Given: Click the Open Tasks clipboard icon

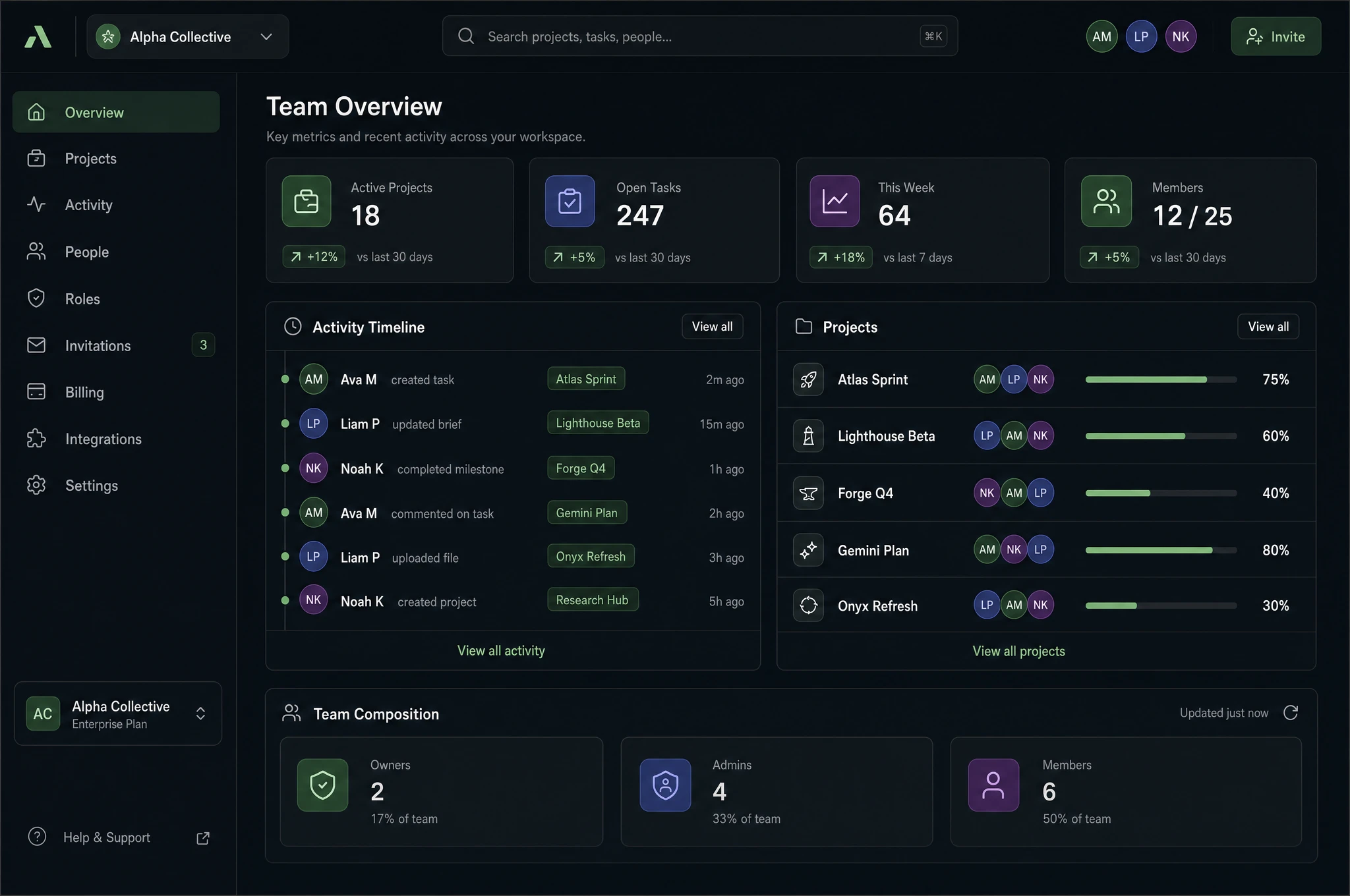Looking at the screenshot, I should click(x=570, y=202).
